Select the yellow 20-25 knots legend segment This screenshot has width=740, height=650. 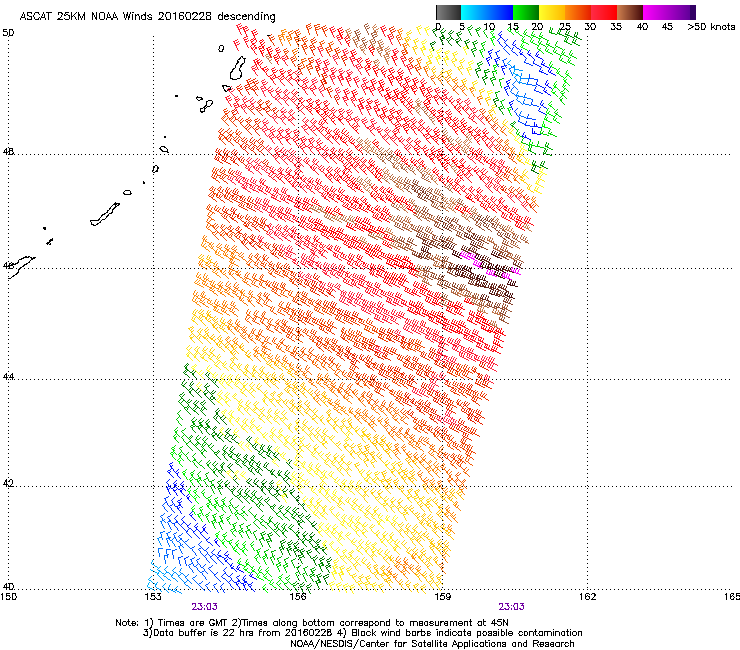tap(552, 12)
